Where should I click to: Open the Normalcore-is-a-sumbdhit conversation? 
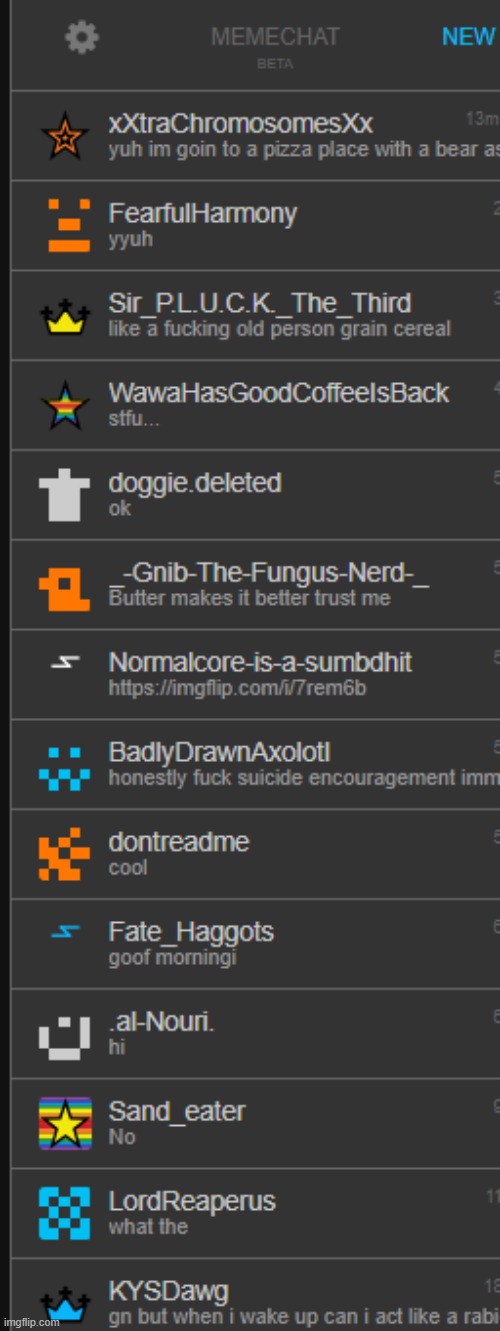click(255, 675)
